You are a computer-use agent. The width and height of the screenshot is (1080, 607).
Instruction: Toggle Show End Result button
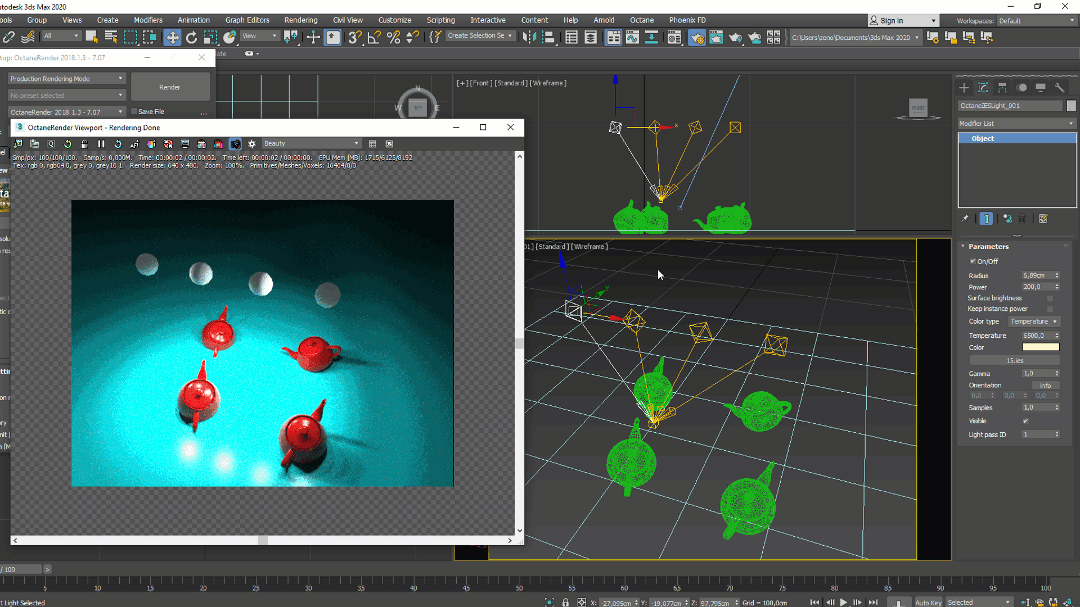tap(986, 218)
